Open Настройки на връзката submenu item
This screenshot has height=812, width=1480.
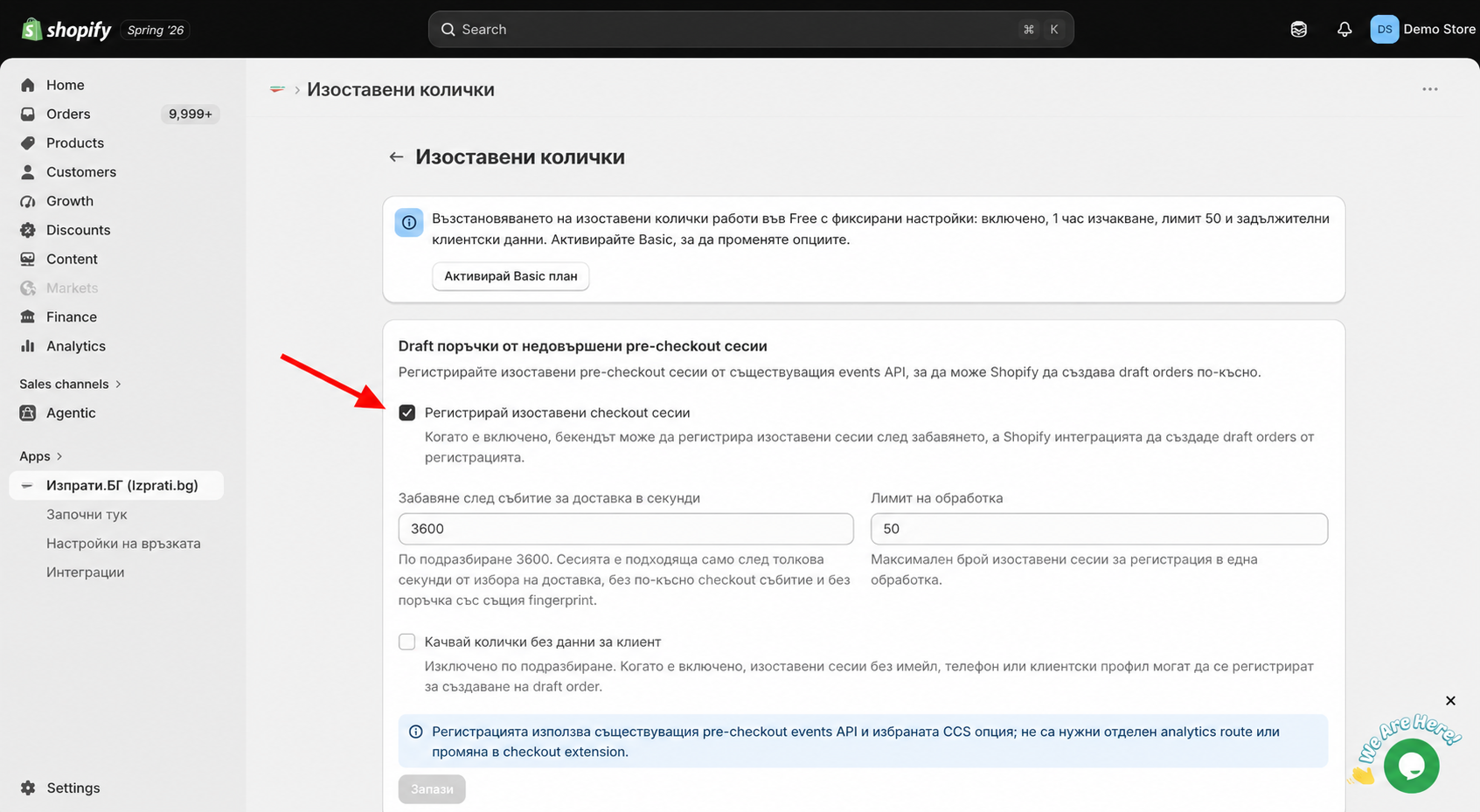point(123,543)
